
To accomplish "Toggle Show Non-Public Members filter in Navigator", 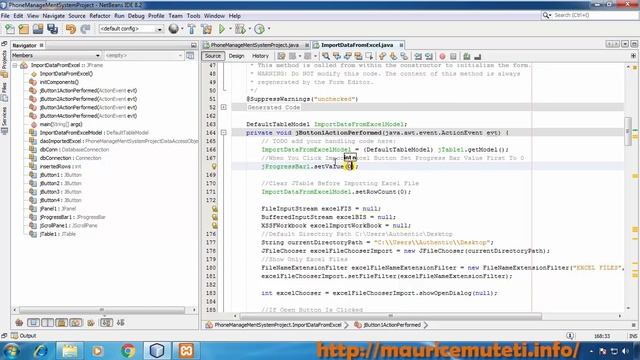I will pyautogui.click(x=62, y=322).
